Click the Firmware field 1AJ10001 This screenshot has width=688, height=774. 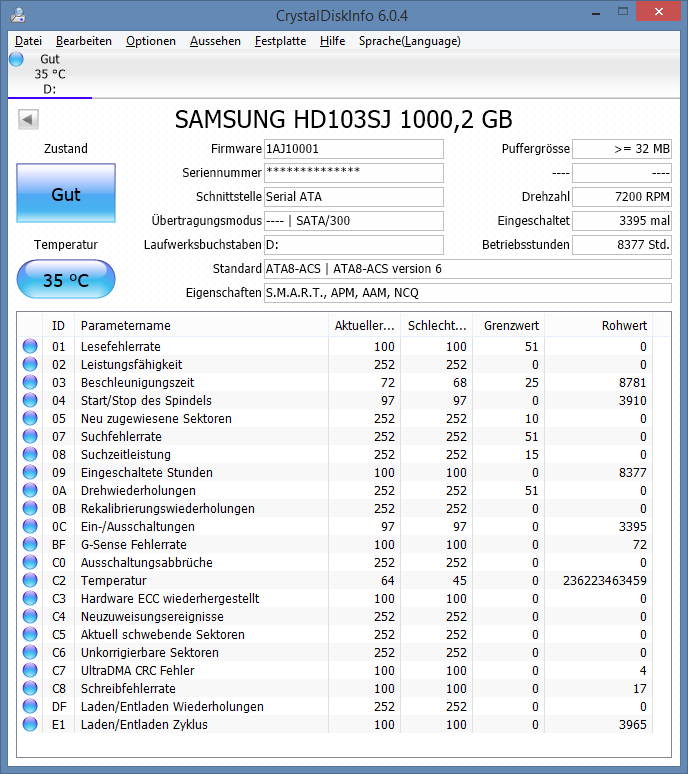[x=354, y=149]
